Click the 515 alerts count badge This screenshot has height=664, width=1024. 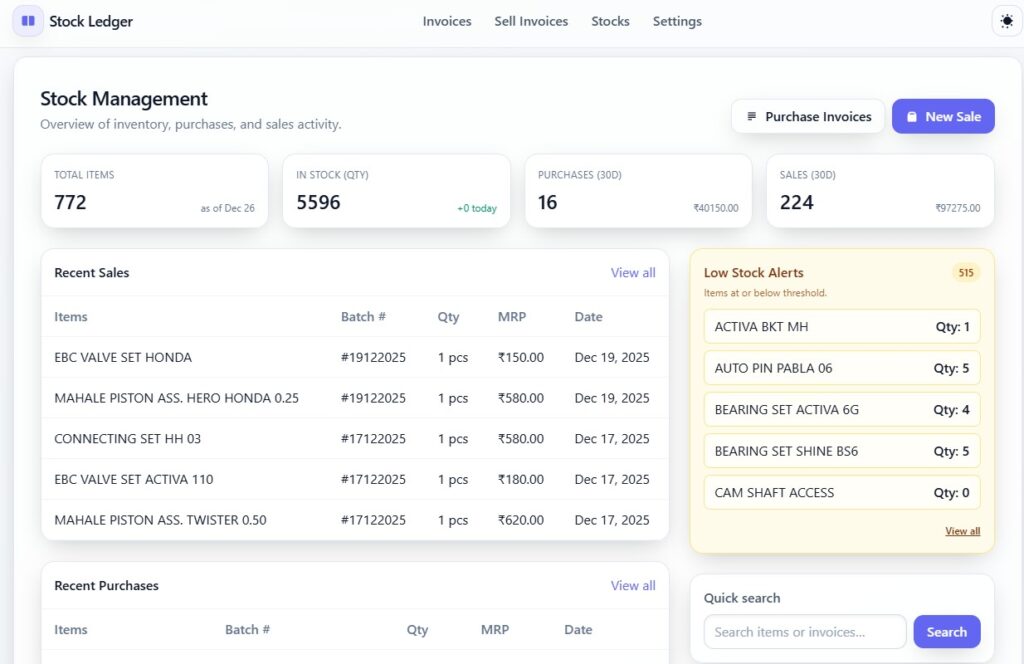(965, 272)
